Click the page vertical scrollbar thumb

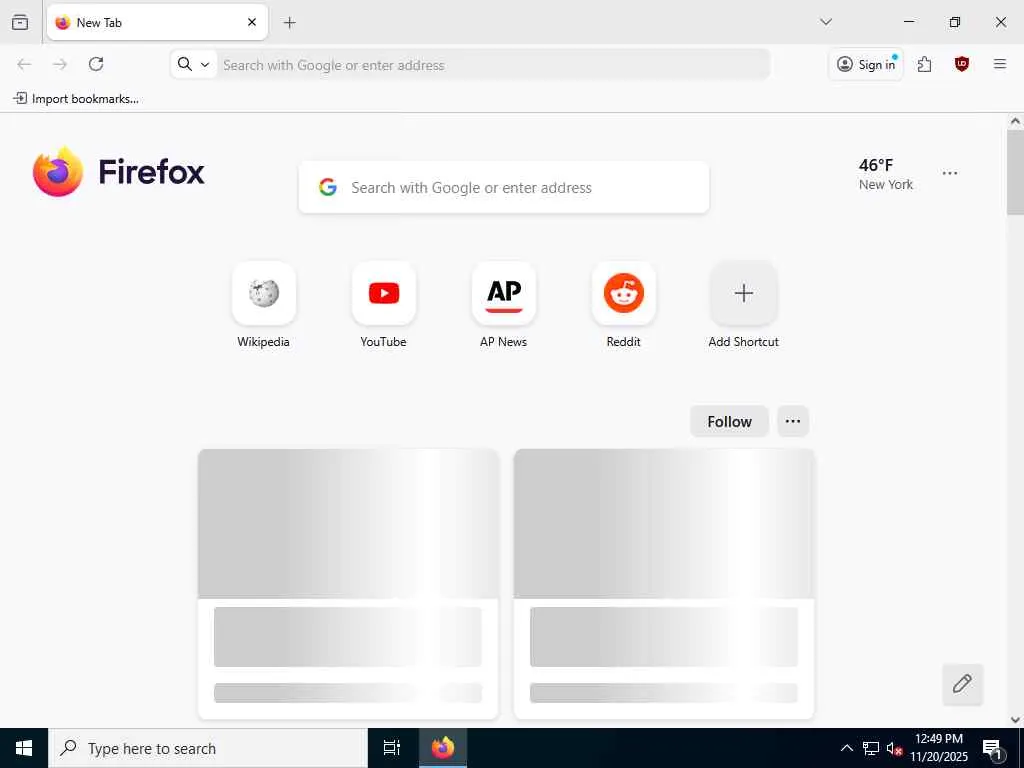[1015, 172]
